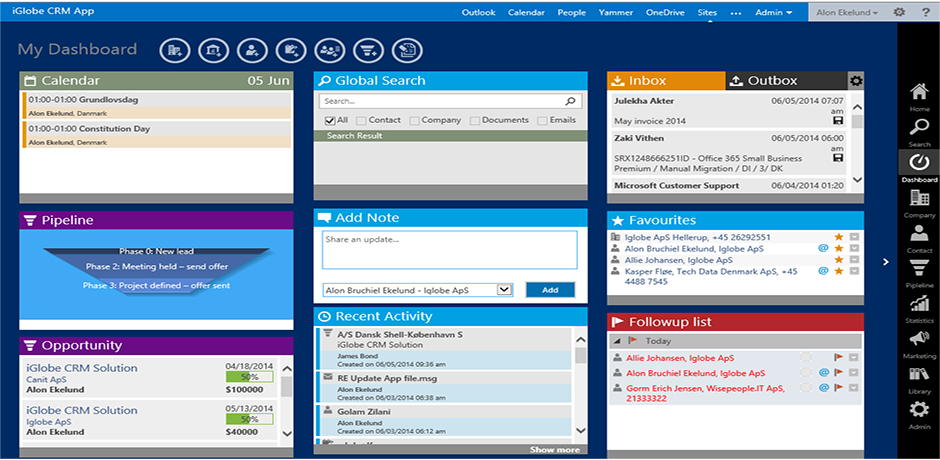Click the 50% progress bar dated 04/18/2014

(249, 377)
